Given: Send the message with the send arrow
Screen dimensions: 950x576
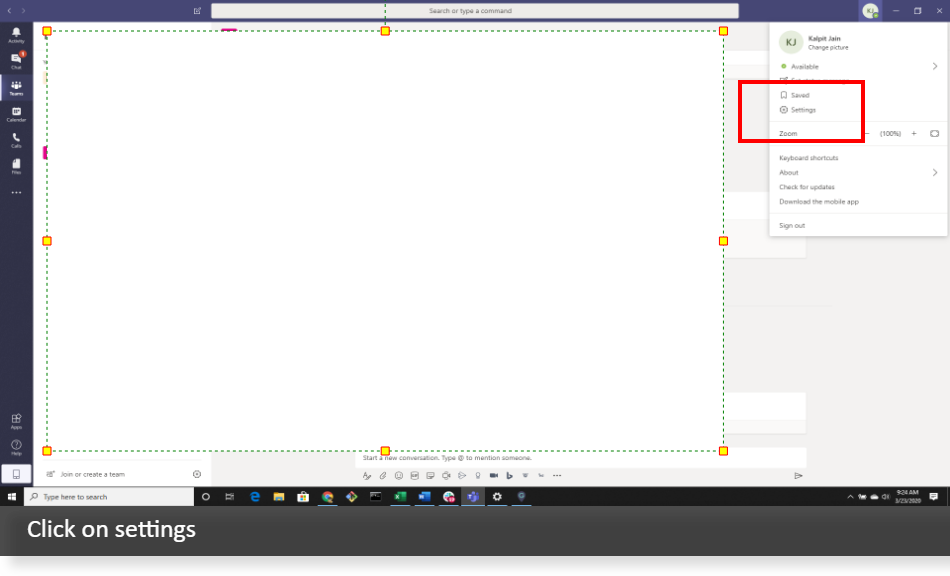Looking at the screenshot, I should tap(798, 475).
